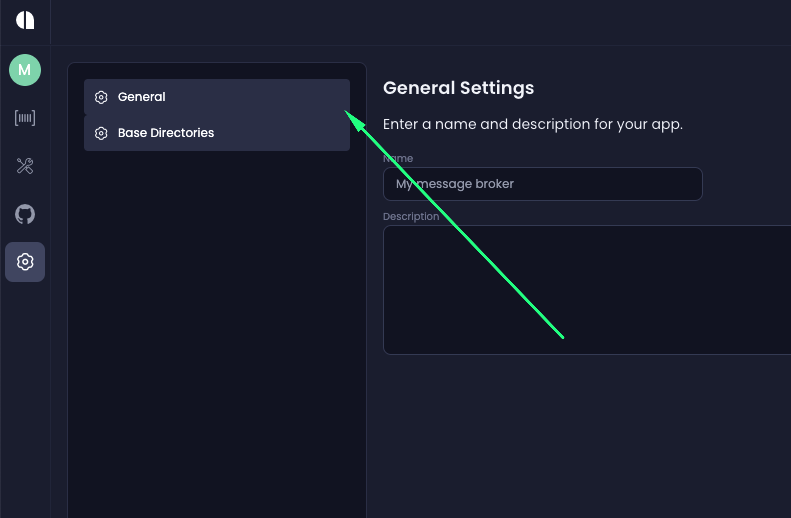Image resolution: width=791 pixels, height=518 pixels.
Task: Click gear icon beside Base Directories
Action: point(101,133)
